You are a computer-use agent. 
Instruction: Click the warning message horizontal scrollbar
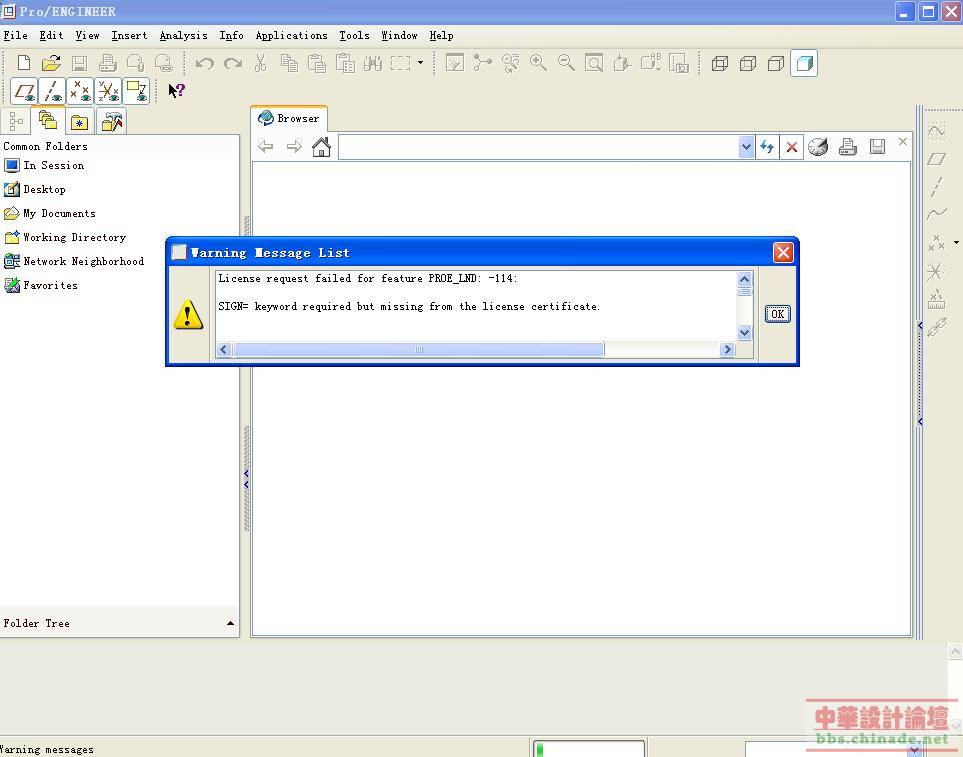[419, 350]
